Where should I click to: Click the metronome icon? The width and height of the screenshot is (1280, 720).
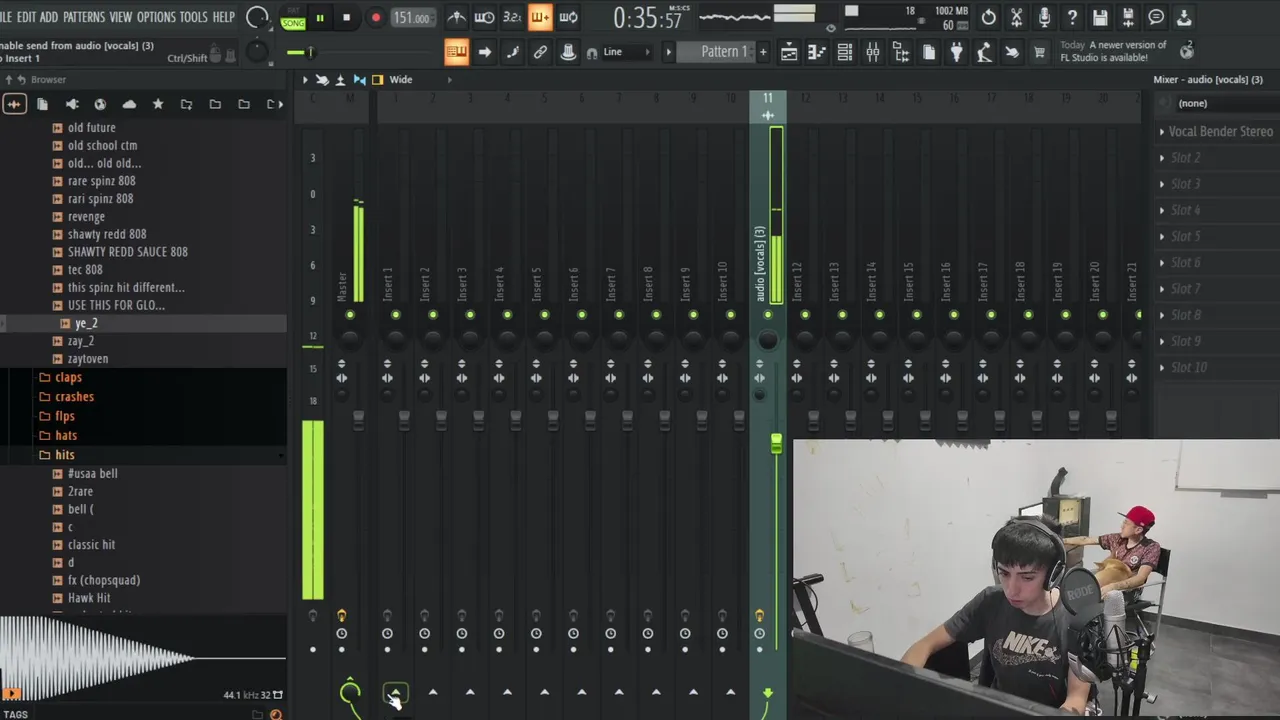point(456,17)
